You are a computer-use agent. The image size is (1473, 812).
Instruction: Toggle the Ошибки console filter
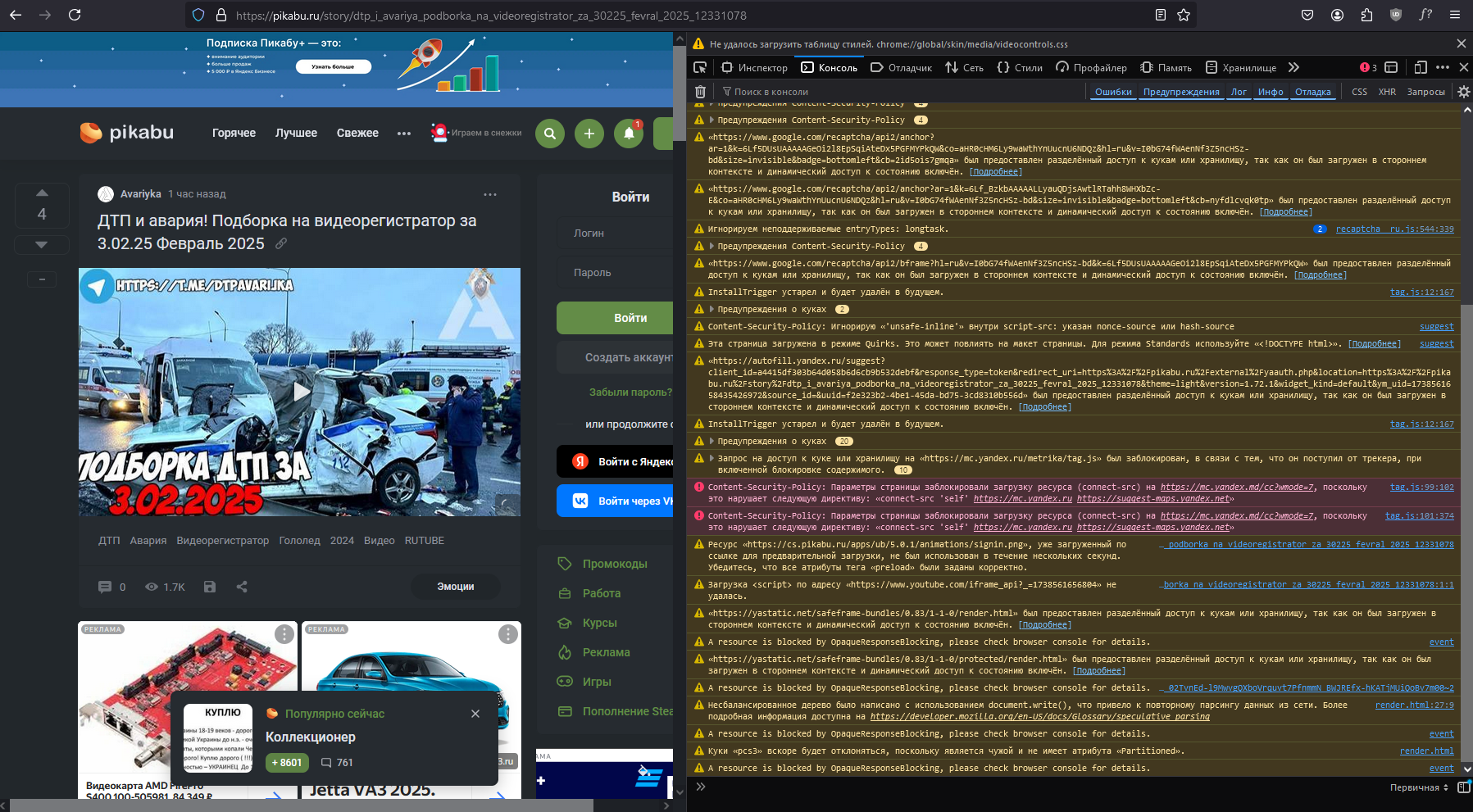1113,92
